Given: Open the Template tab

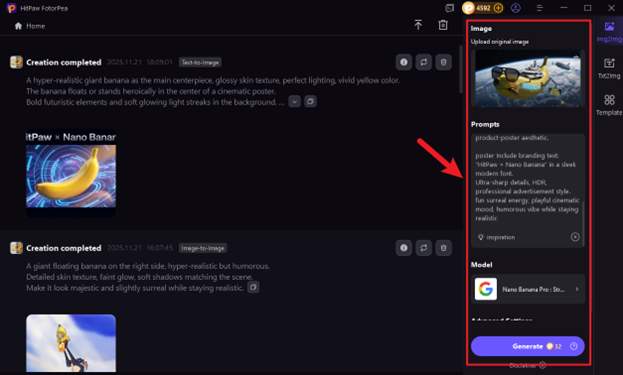Looking at the screenshot, I should coord(609,104).
